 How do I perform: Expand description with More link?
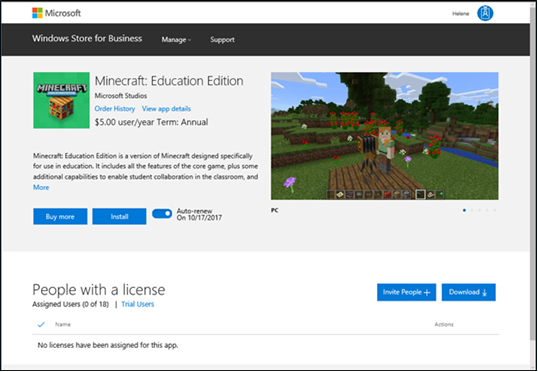coord(41,187)
